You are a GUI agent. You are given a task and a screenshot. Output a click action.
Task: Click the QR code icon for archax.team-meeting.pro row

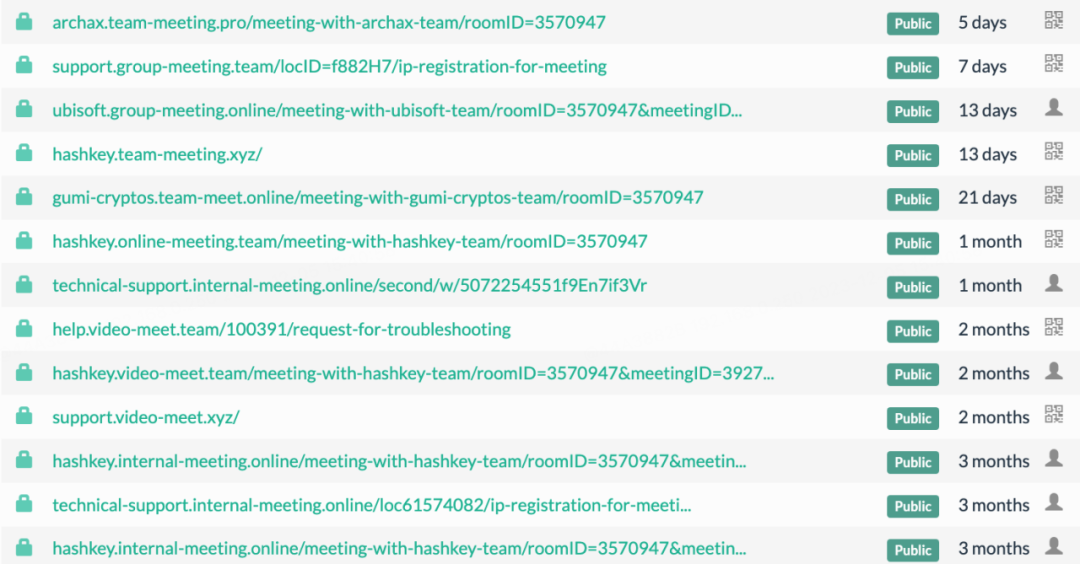1053,20
